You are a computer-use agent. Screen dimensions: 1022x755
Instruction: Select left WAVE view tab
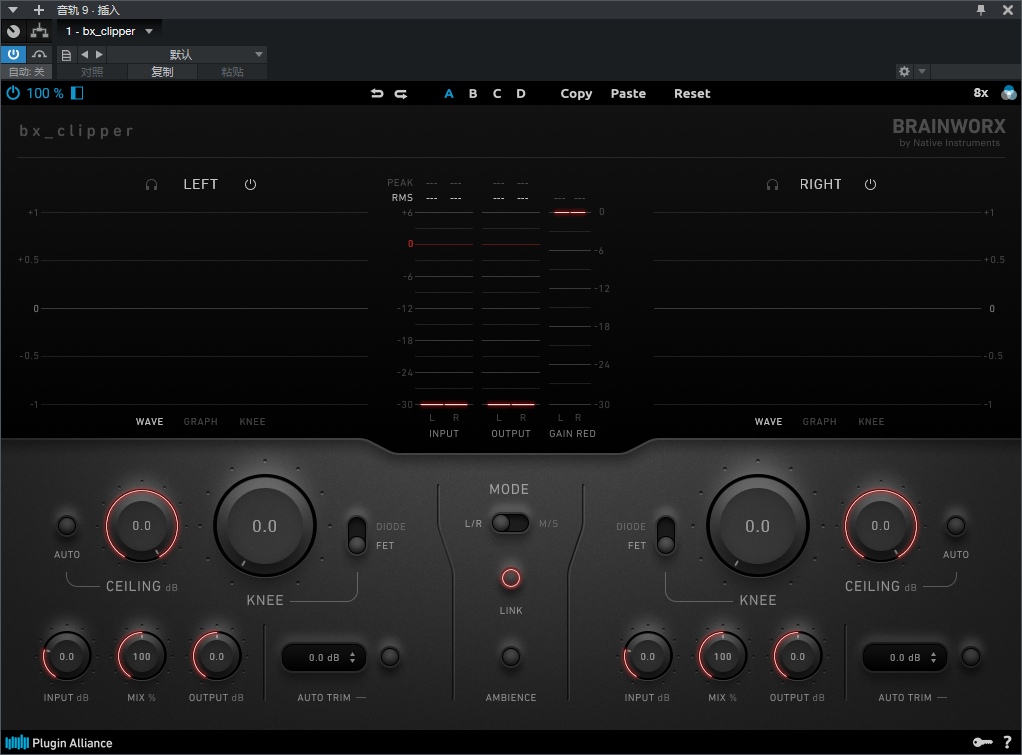[149, 422]
